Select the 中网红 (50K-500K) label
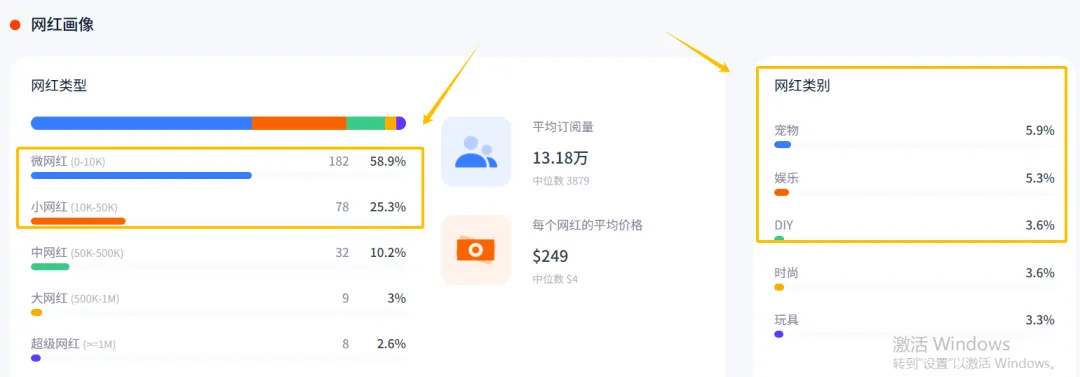 pyautogui.click(x=77, y=252)
